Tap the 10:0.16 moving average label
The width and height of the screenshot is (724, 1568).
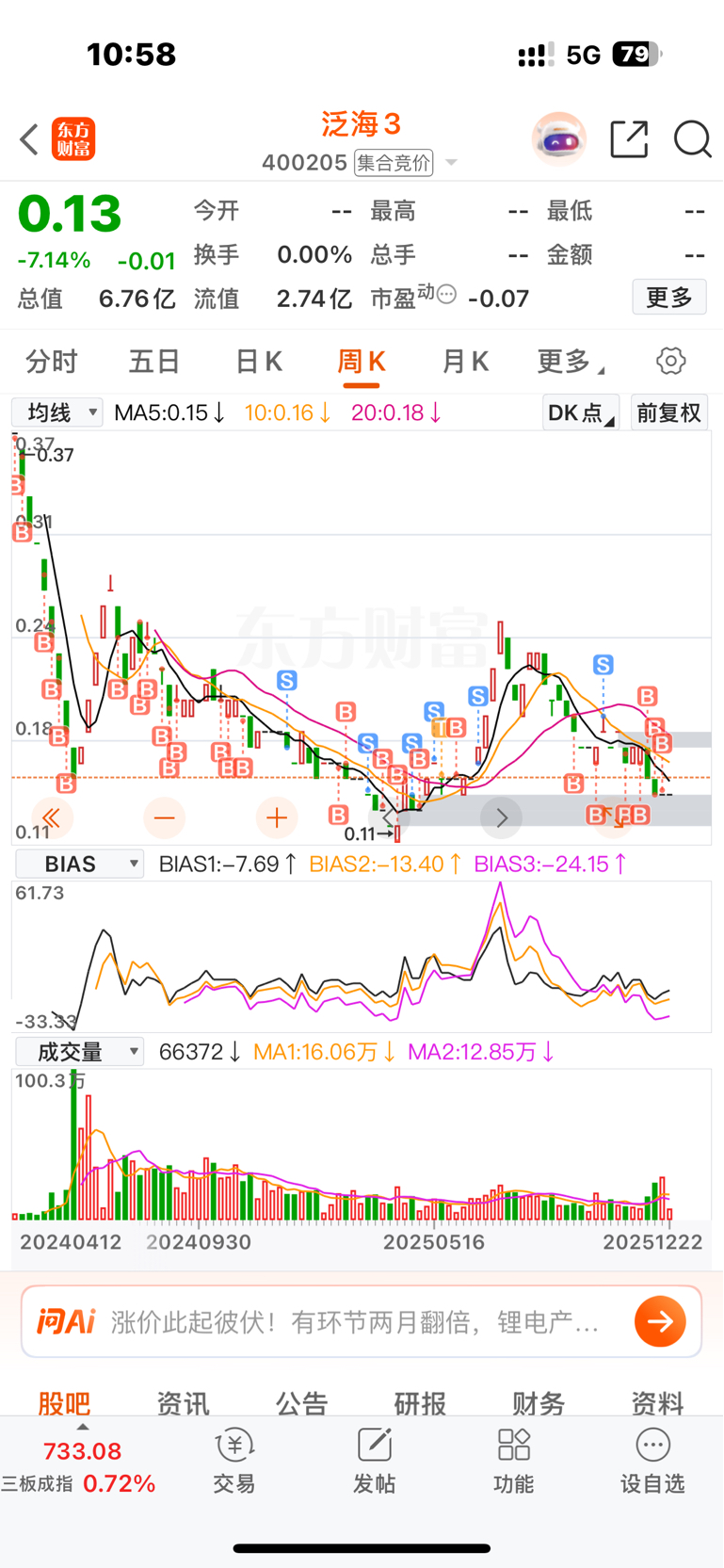287,412
